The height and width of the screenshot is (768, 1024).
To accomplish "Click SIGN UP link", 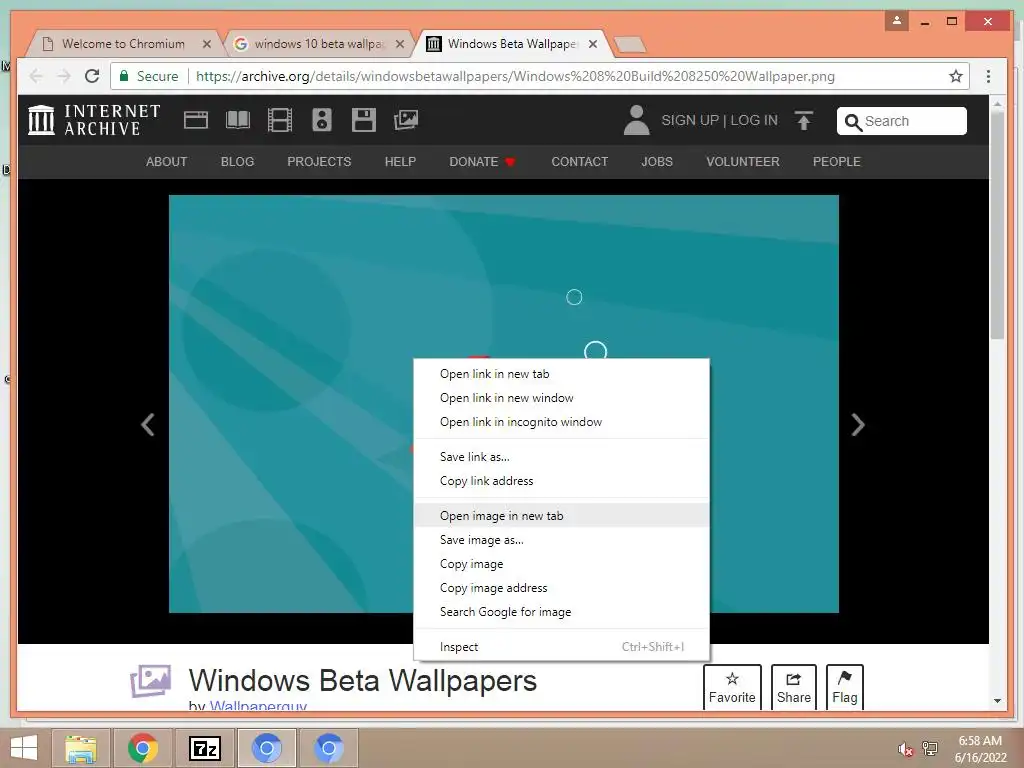I will (x=690, y=121).
